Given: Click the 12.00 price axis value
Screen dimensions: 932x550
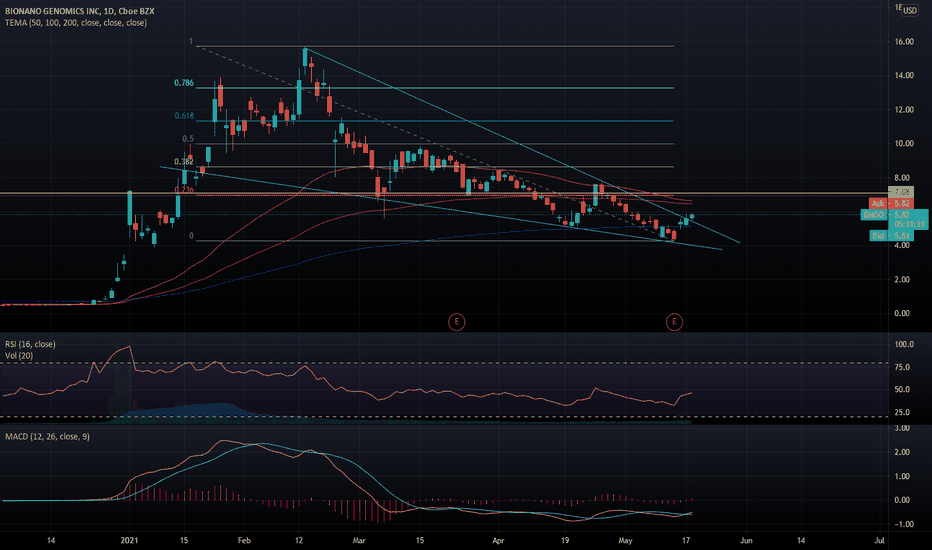Looking at the screenshot, I should (x=904, y=110).
